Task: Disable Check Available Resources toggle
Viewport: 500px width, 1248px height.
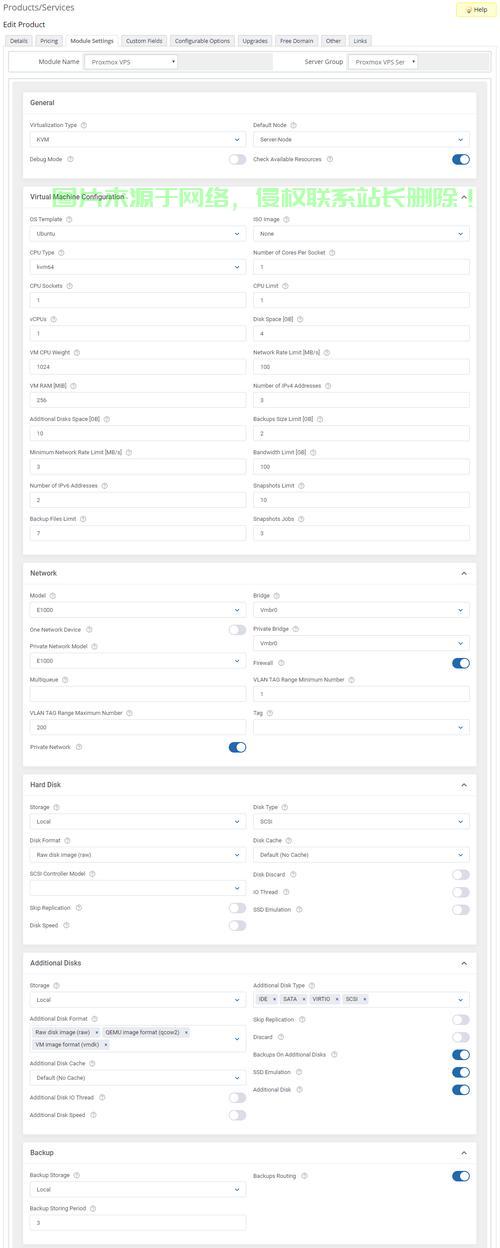Action: coord(461,159)
